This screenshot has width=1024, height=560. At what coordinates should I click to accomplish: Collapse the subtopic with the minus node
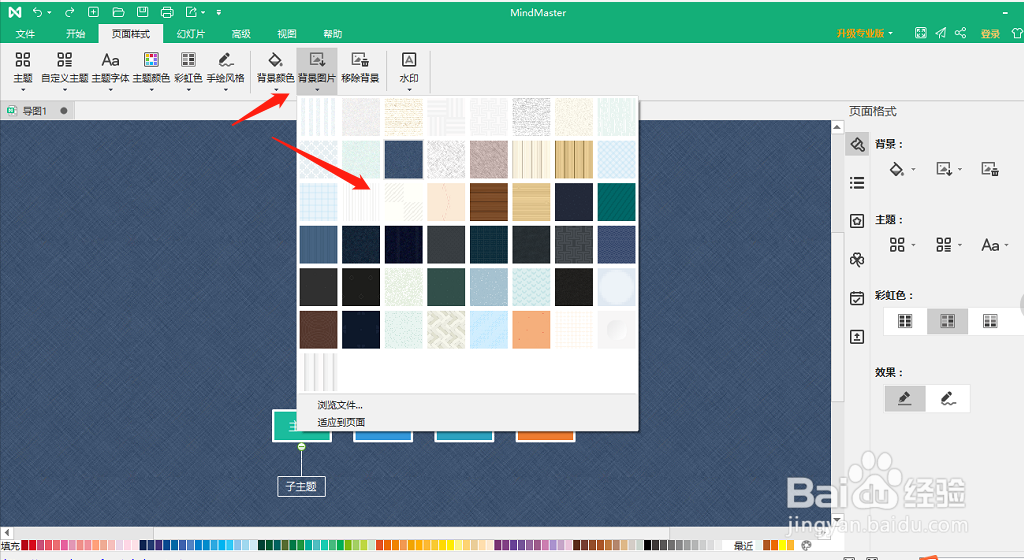tap(301, 446)
